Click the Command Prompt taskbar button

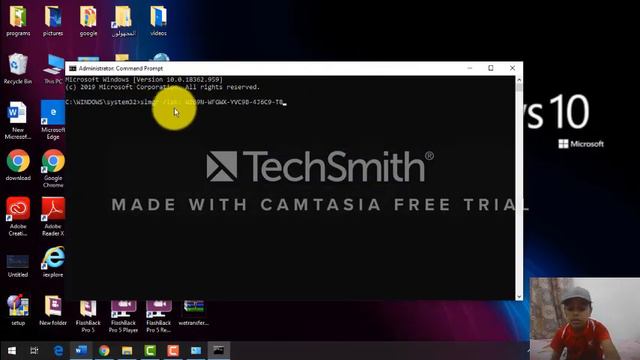(x=219, y=351)
